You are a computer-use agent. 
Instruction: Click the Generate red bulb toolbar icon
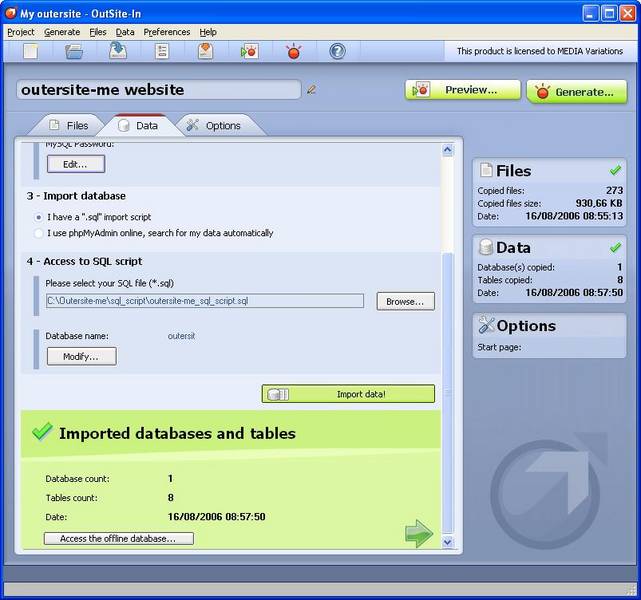click(x=294, y=51)
